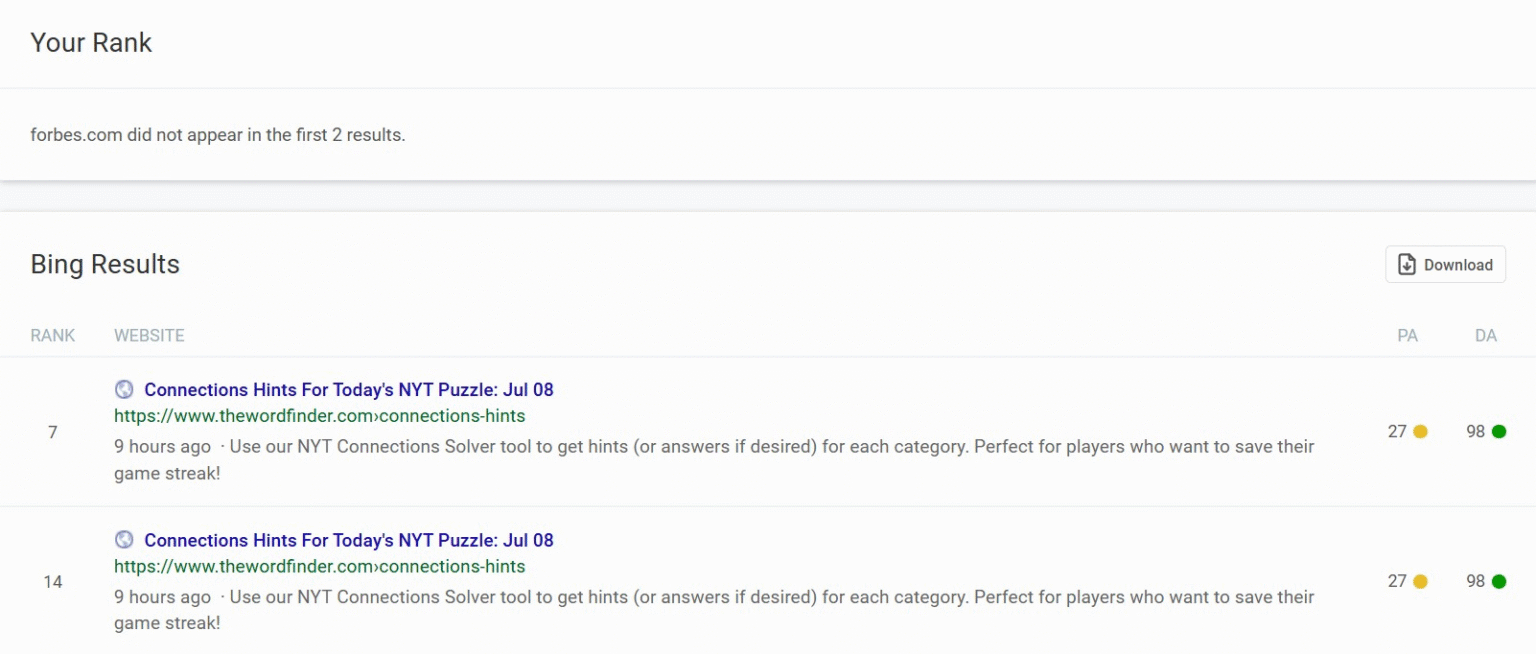Click yellow PA indicator dot for rank 14
This screenshot has height=654, width=1536.
tap(1420, 581)
